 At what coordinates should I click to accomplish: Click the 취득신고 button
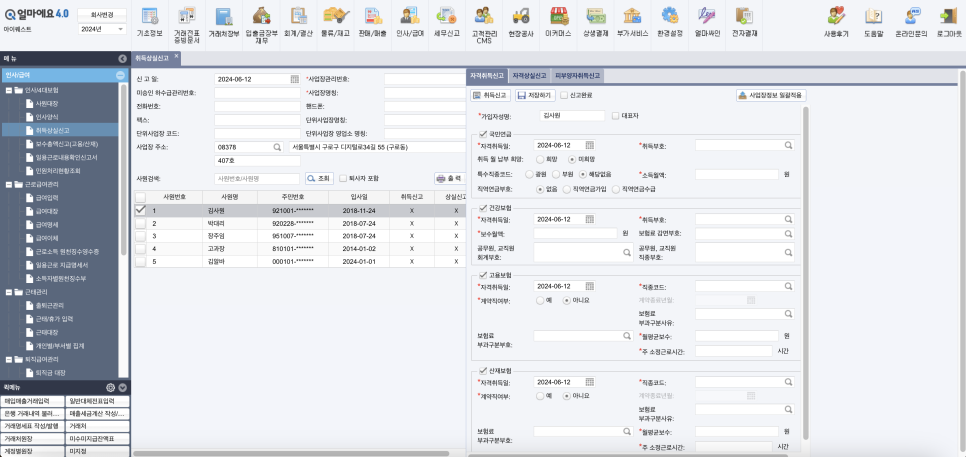click(490, 95)
